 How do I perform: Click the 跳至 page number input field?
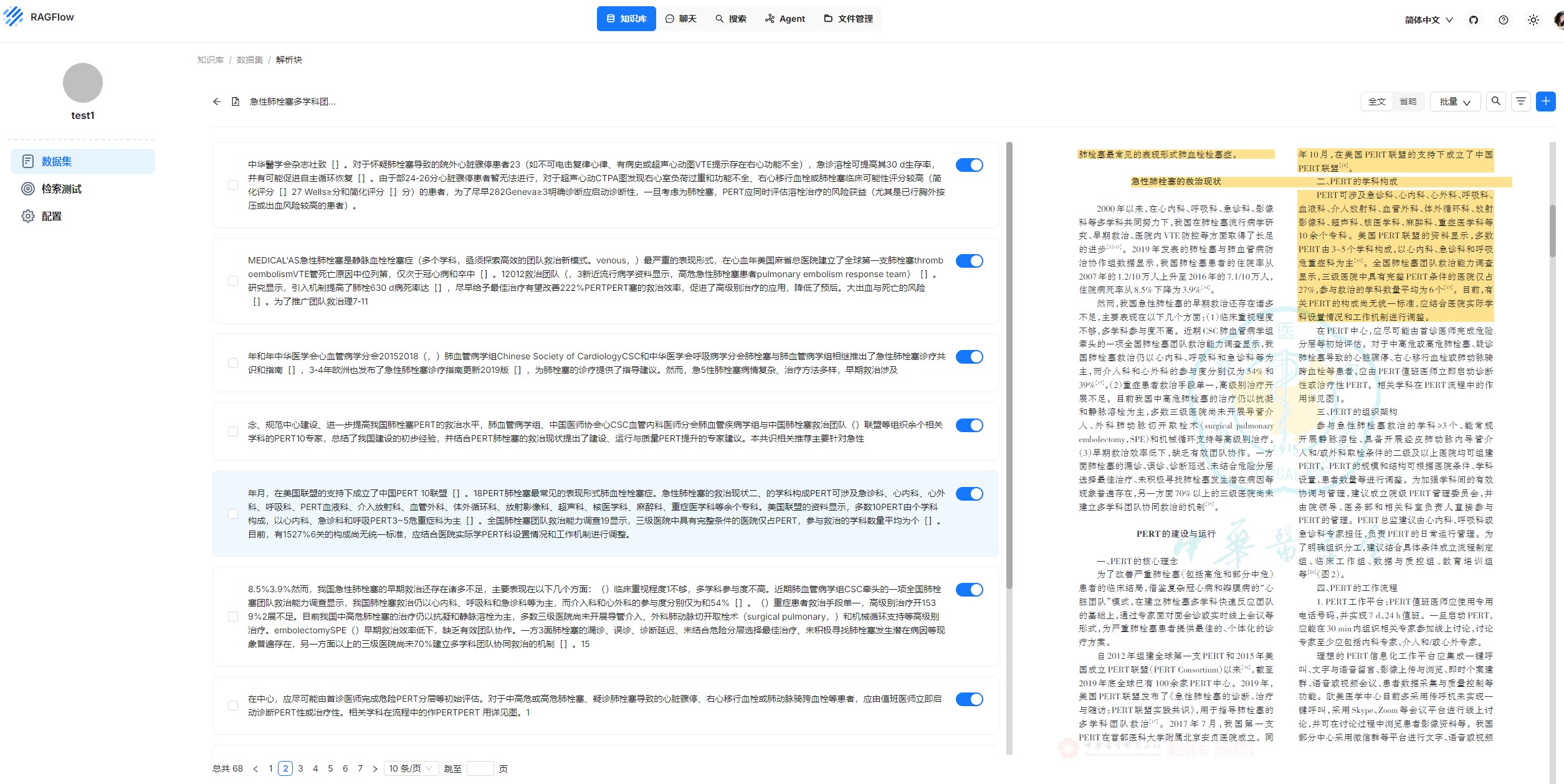pos(480,768)
